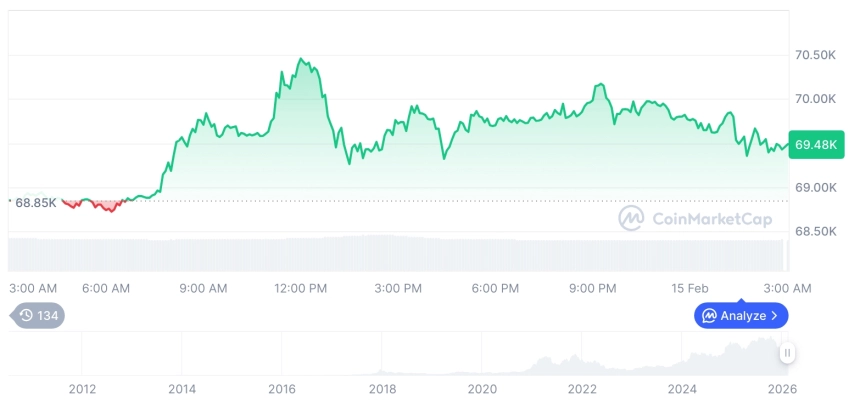Click the clock history icon beside 134

coord(26,316)
